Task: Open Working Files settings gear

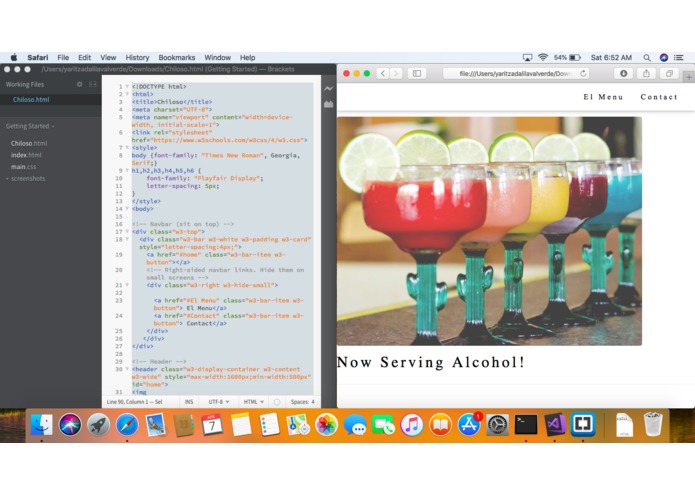Action: (80, 84)
